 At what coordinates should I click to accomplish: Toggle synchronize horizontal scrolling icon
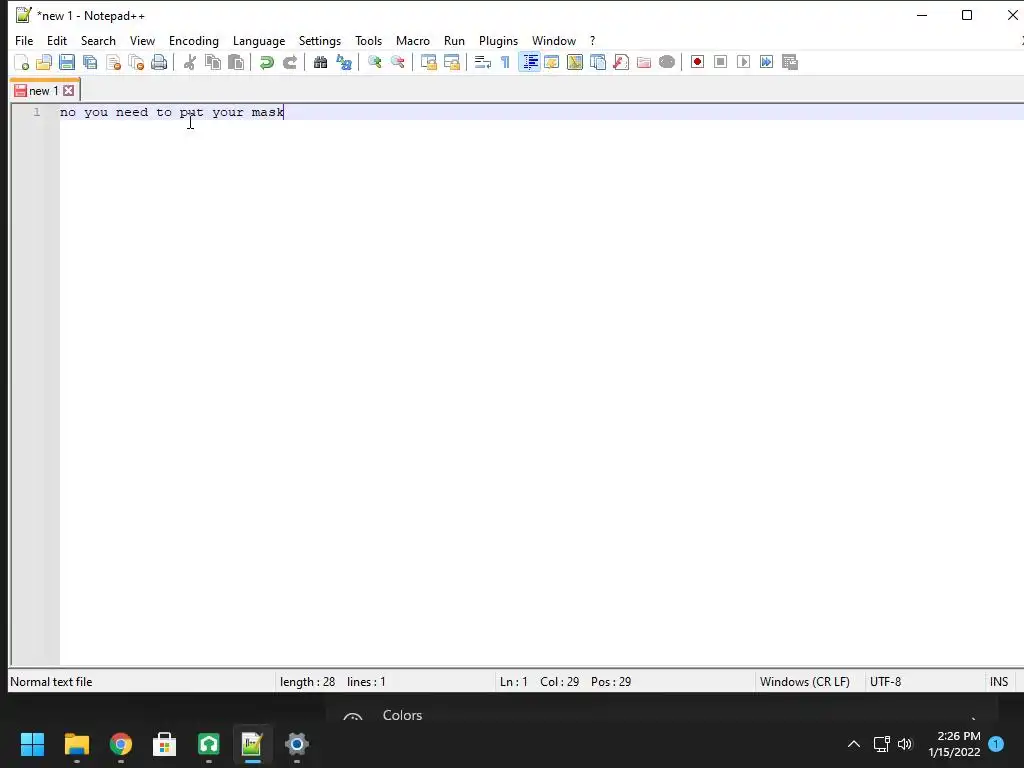451,62
